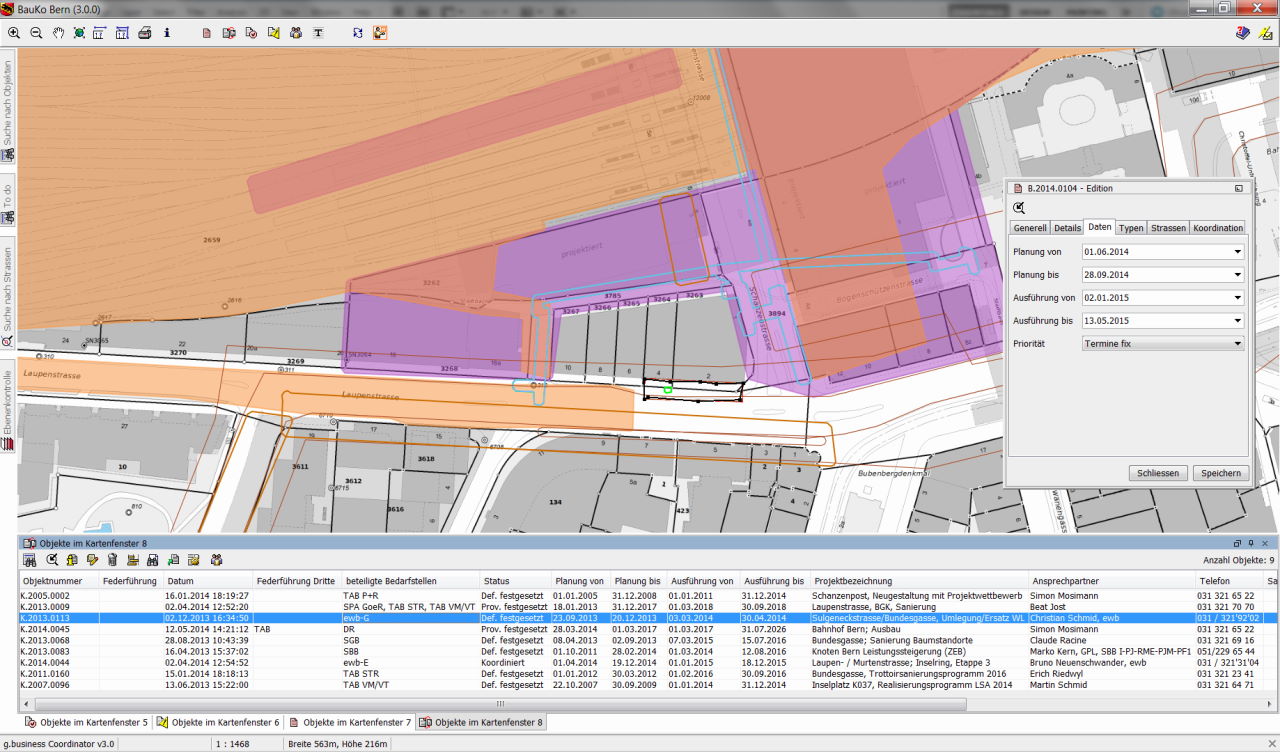Open the 'Ausführung bis' date dropdown
Viewport: 1280px width, 752px height.
click(x=1237, y=321)
